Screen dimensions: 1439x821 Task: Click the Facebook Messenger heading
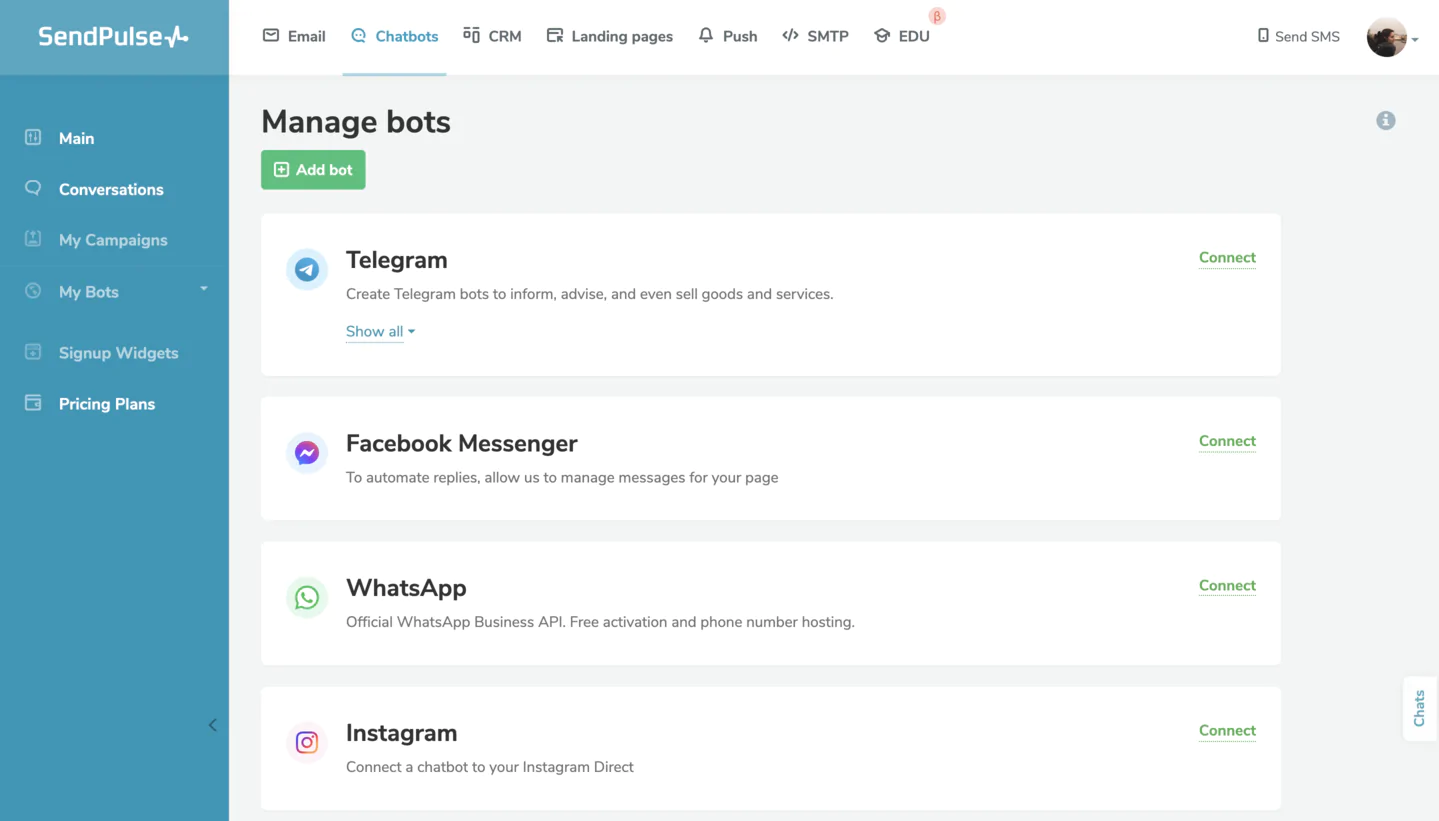coord(462,443)
